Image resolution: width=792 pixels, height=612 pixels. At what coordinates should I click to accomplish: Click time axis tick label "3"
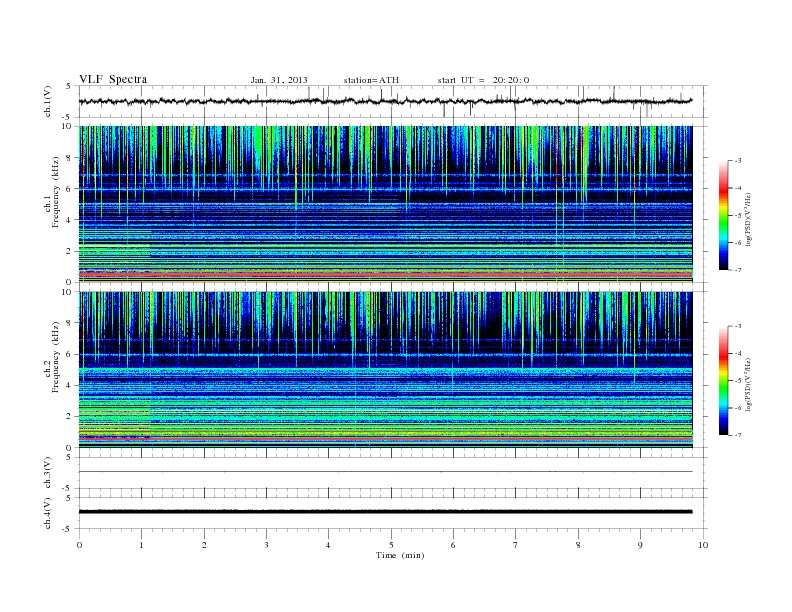point(267,545)
